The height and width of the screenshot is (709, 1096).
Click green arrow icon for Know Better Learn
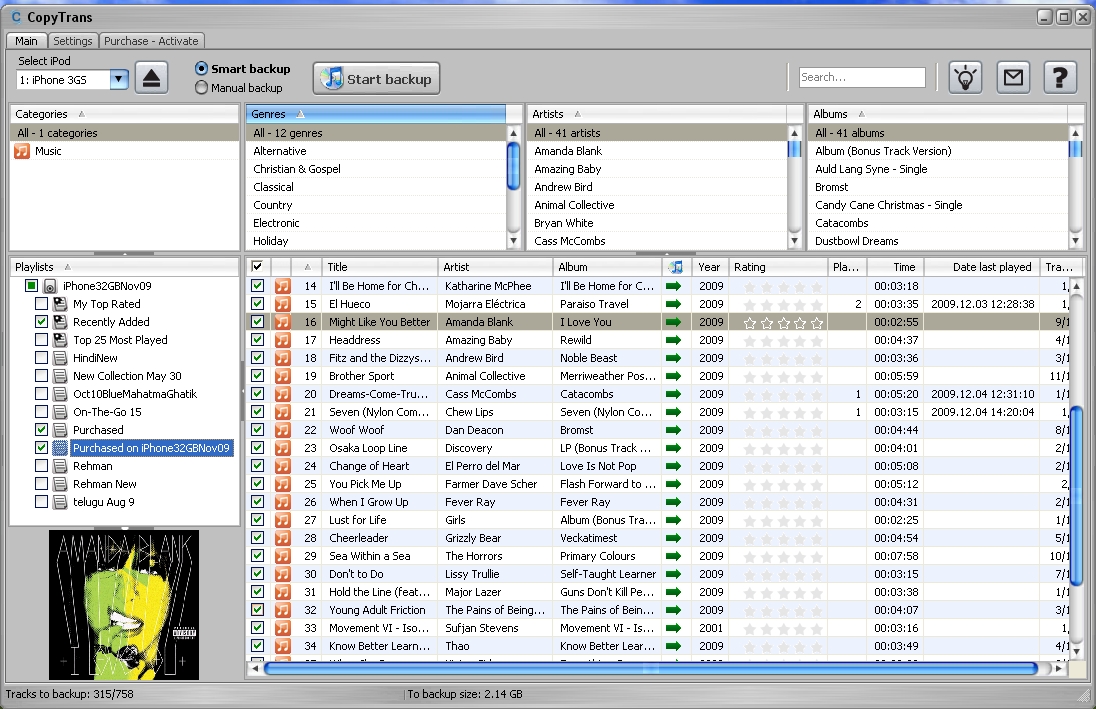(x=673, y=646)
